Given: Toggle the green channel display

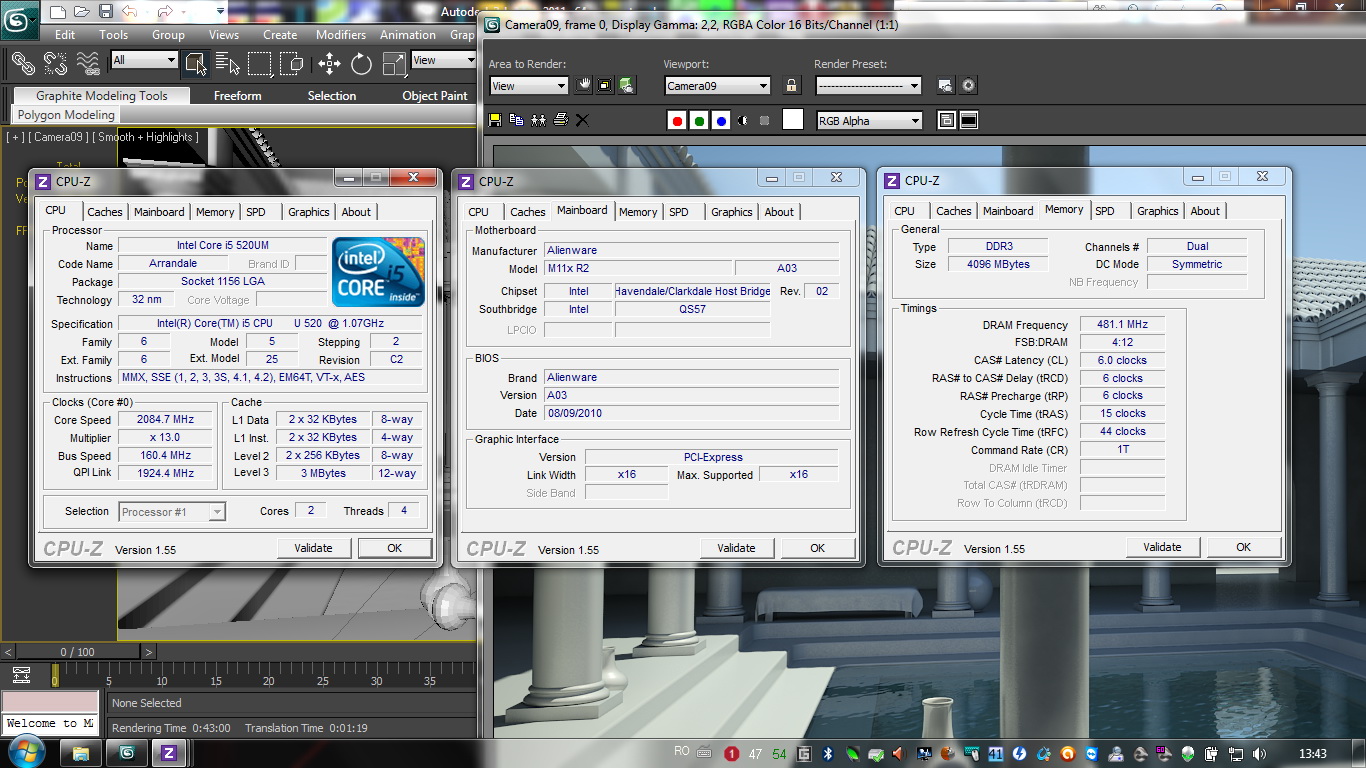Looking at the screenshot, I should click(699, 121).
